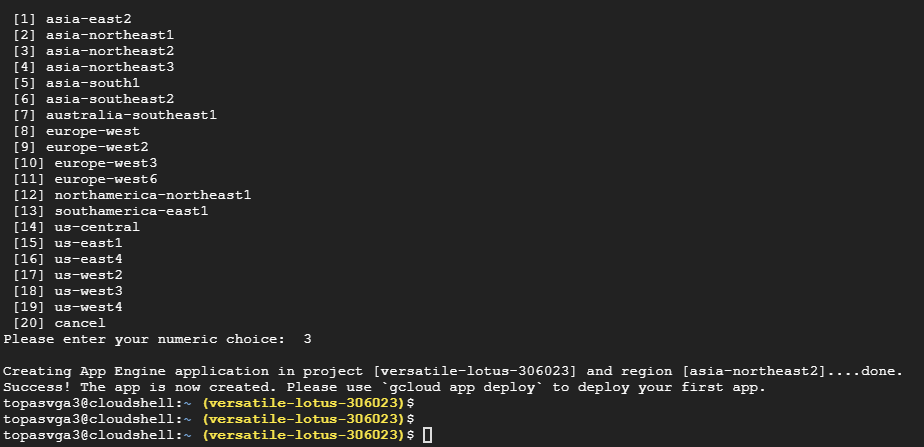Click the 'asia-south1' region text
Screen dimensions: 924x447
tap(93, 83)
